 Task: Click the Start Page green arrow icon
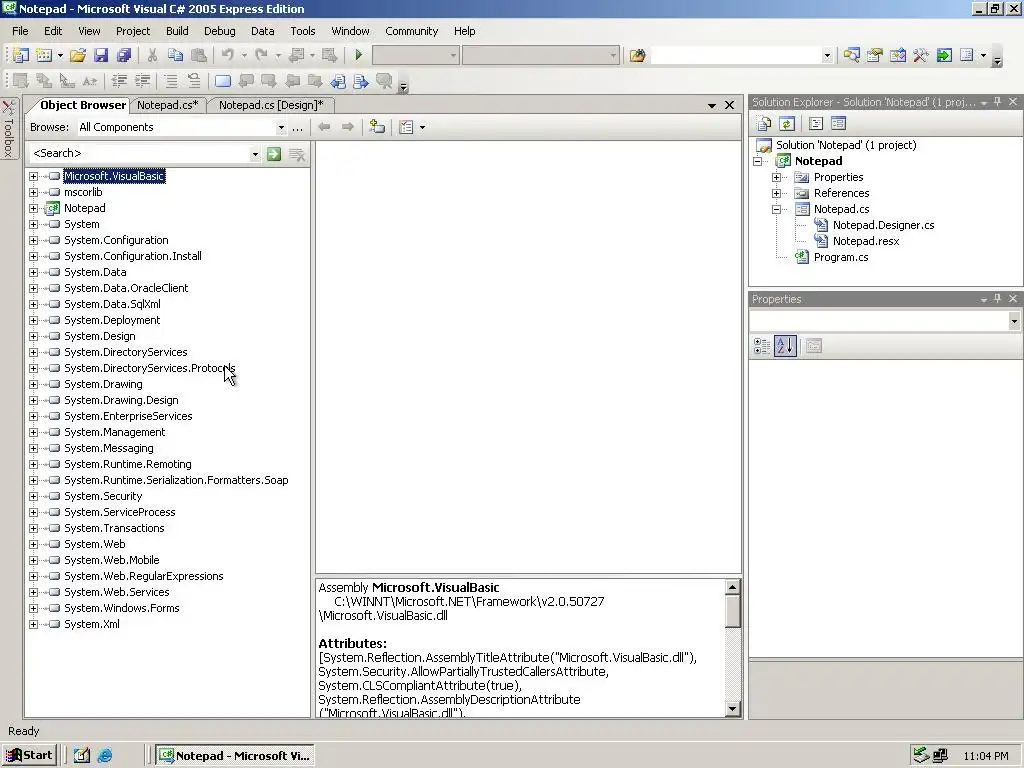pos(944,56)
